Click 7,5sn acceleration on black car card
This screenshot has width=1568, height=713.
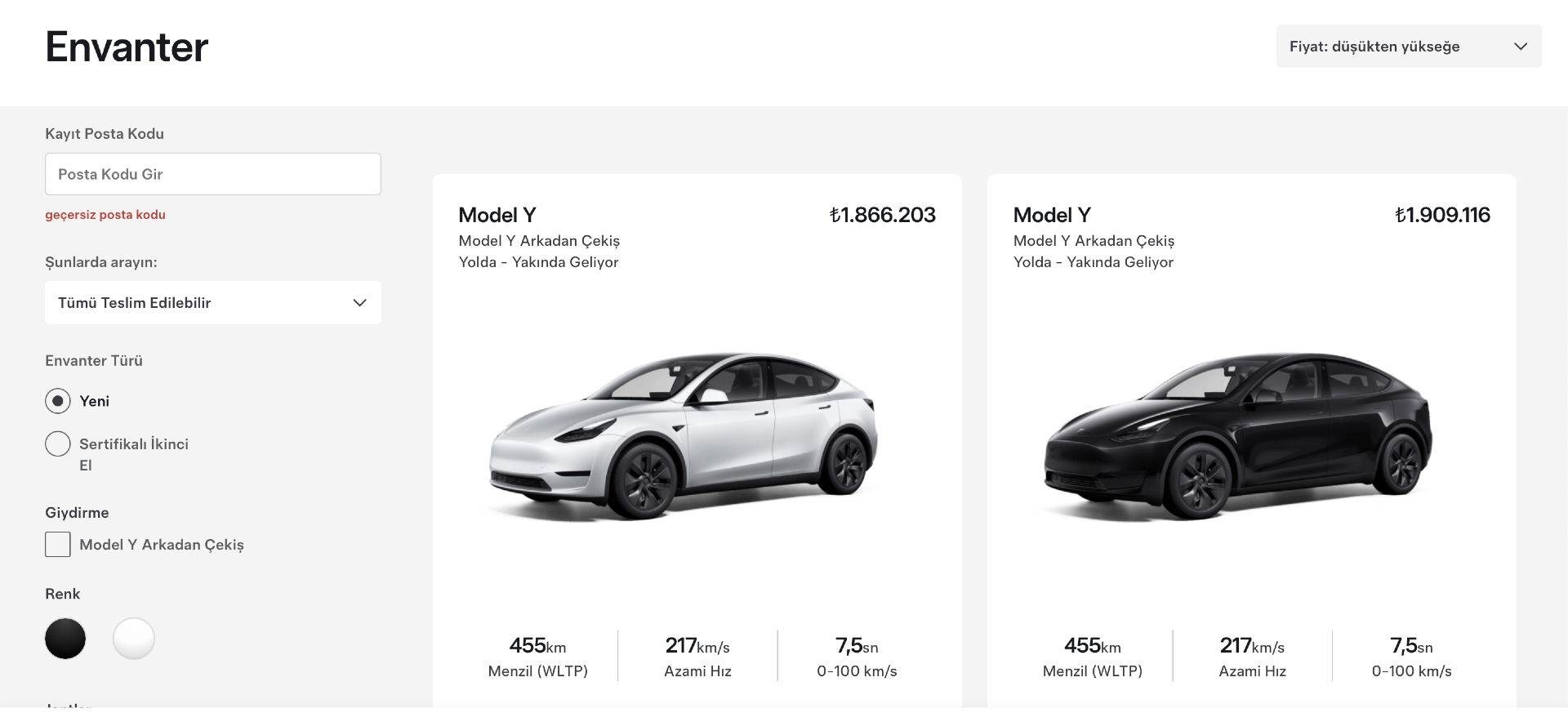1412,646
